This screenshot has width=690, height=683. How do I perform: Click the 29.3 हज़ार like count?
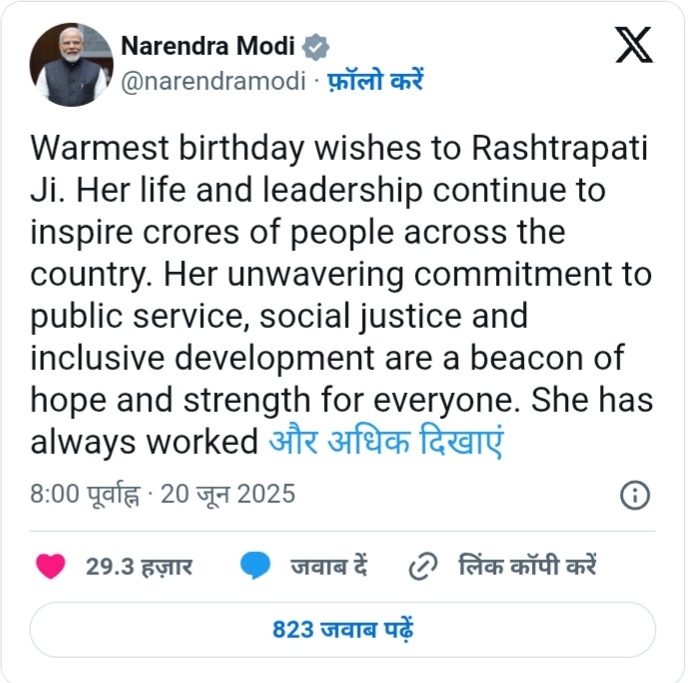click(139, 567)
